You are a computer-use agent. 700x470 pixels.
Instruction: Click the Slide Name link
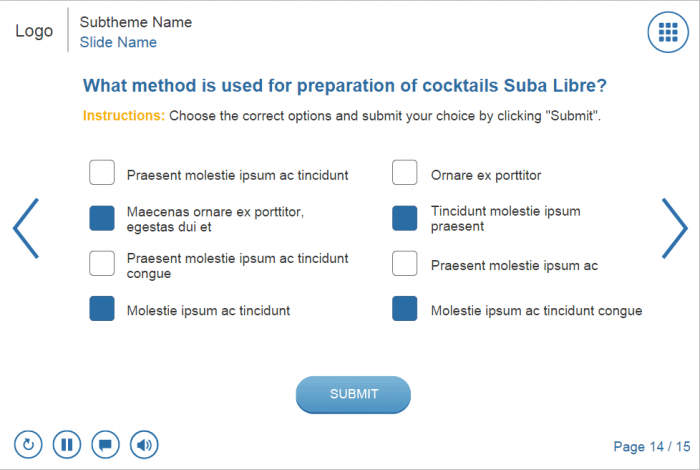(118, 42)
